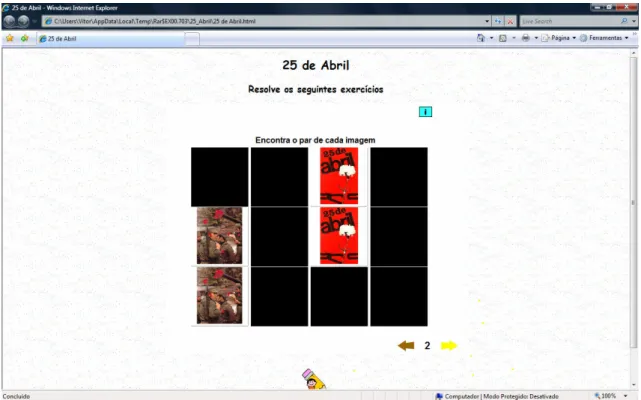Open the zoom level dropdown arrow

[625, 396]
